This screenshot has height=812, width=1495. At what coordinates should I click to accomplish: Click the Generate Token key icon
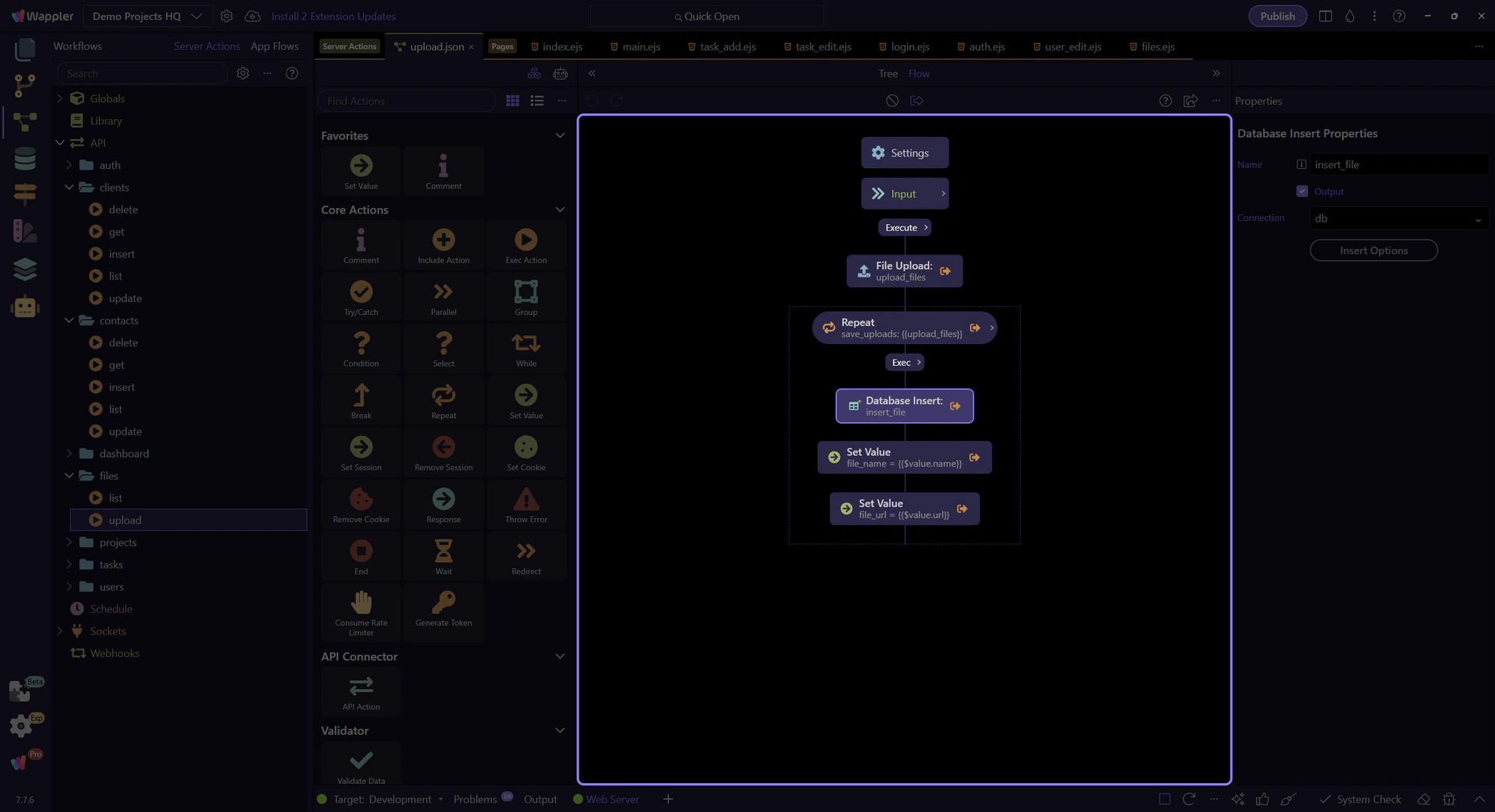click(443, 603)
